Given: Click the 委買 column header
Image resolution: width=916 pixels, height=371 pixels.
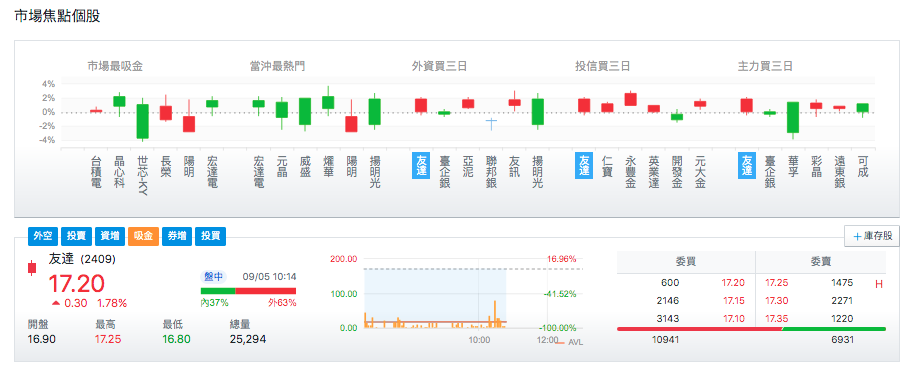Looking at the screenshot, I should tap(686, 262).
